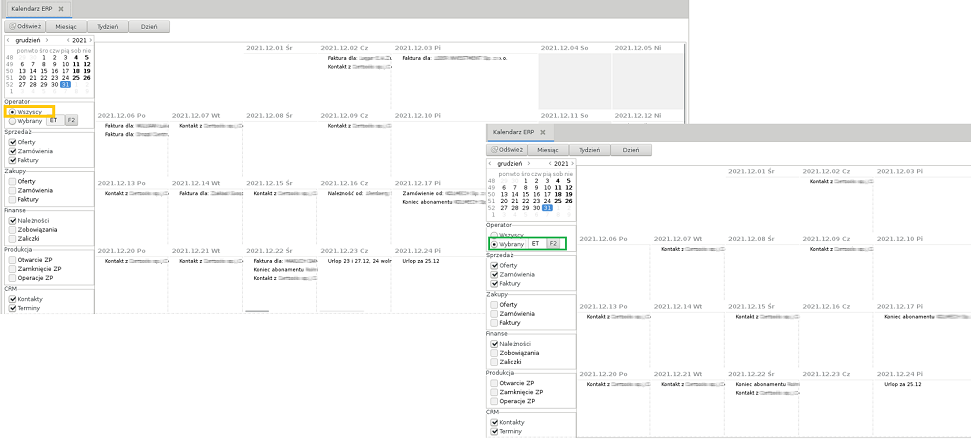Screen dimensions: 971x439
Task: Check Zaliczki in back window
Action: tap(12, 238)
